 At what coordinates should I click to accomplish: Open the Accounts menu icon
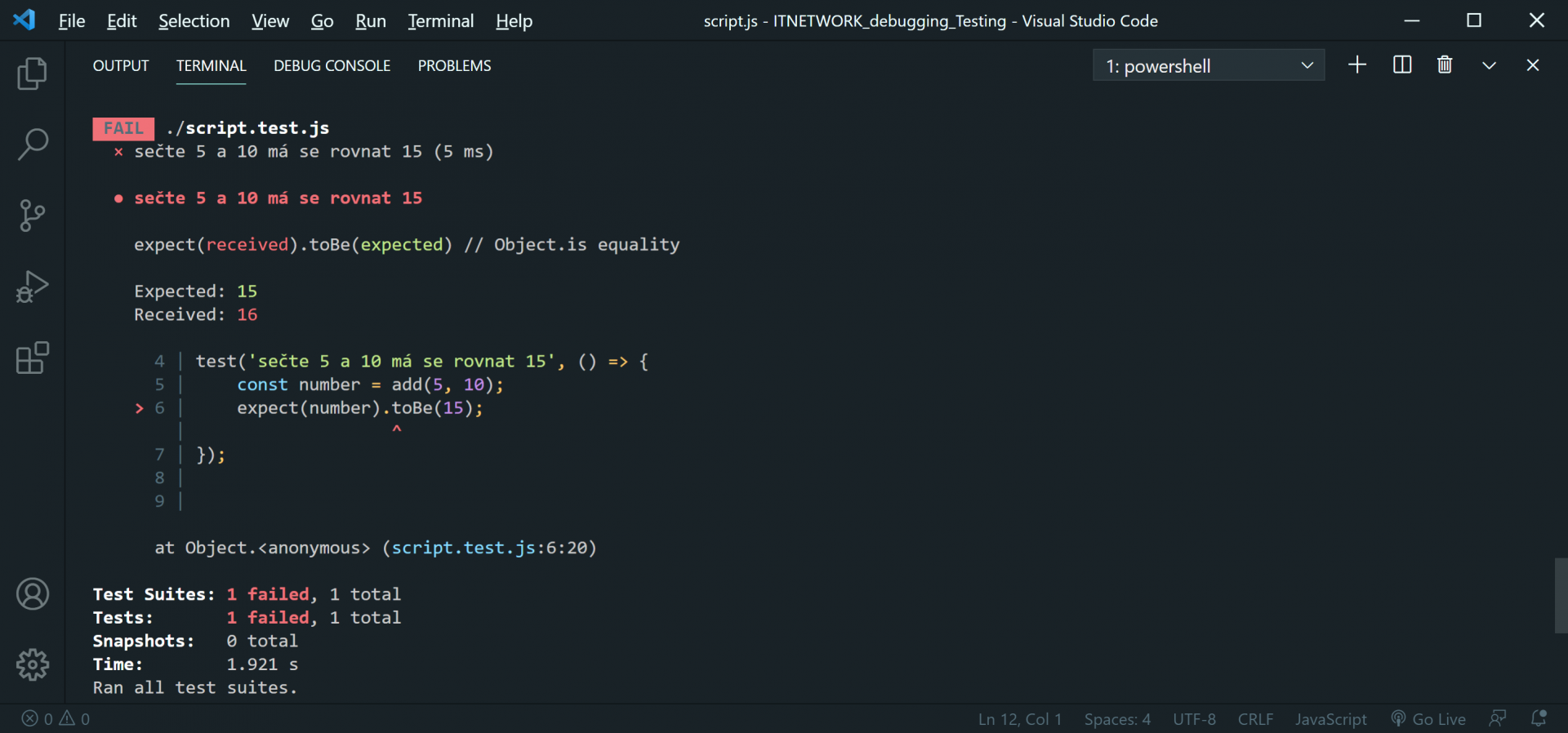(33, 594)
